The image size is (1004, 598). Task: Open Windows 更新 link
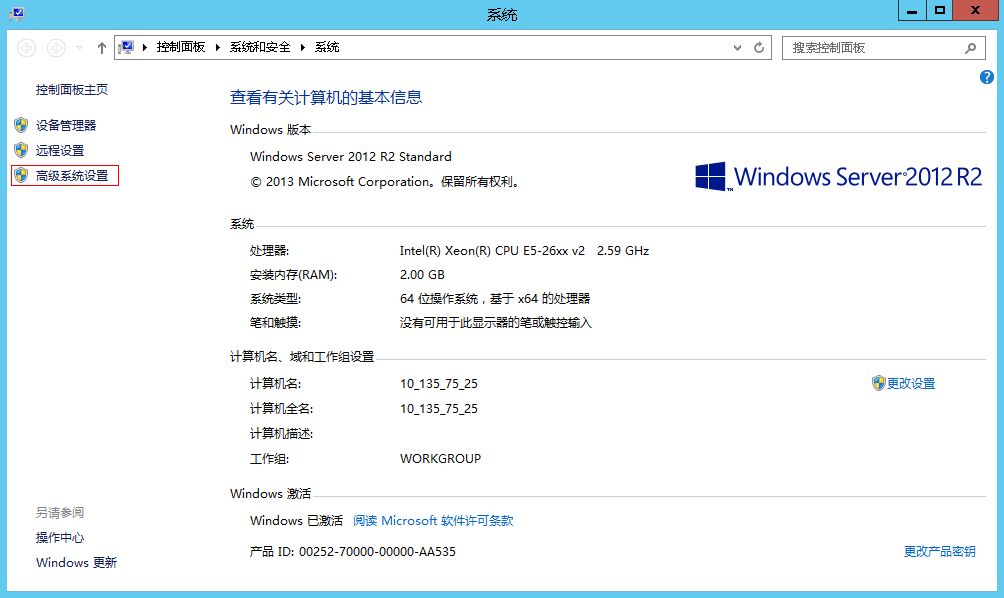tap(77, 563)
